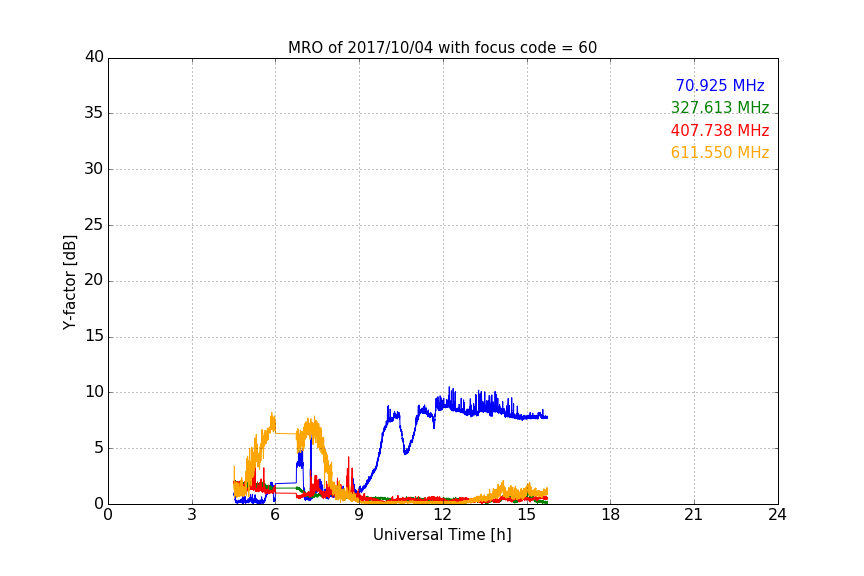864x576 pixels.
Task: Click the x-axis tick label 3
Action: pyautogui.click(x=192, y=515)
